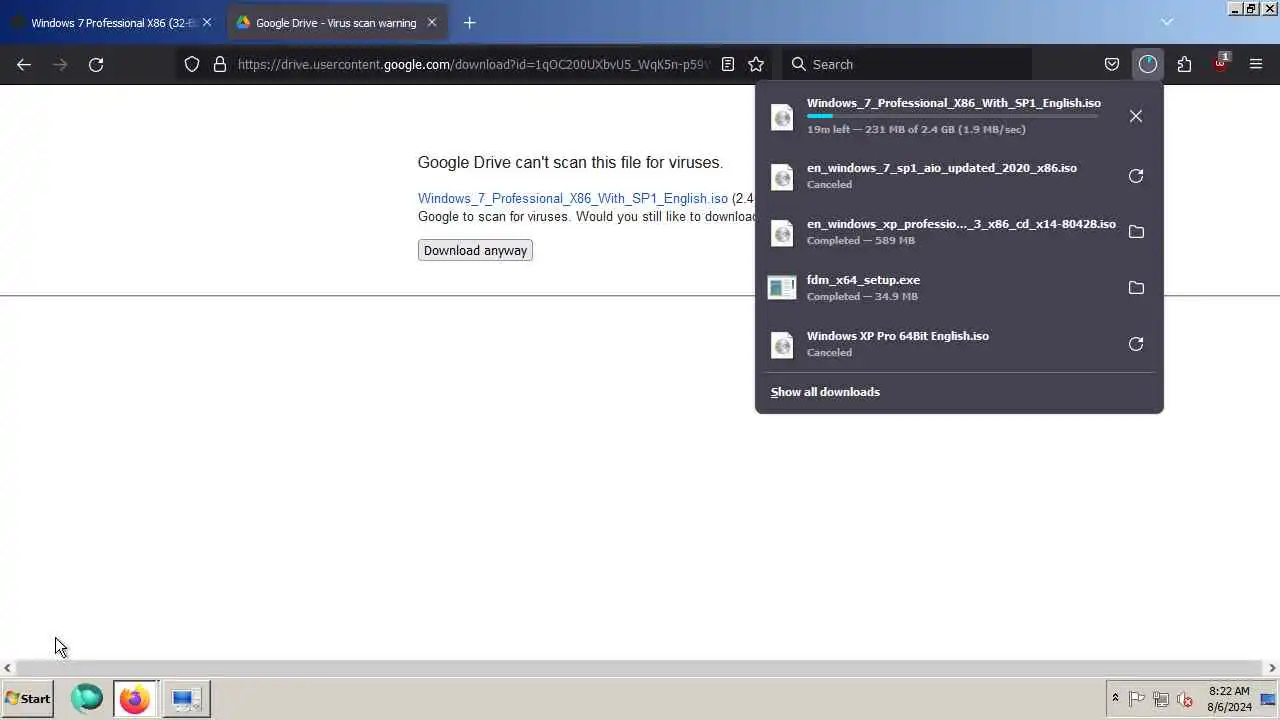Click the monitor app taskbar icon
Viewport: 1280px width, 720px height.
pyautogui.click(x=186, y=699)
